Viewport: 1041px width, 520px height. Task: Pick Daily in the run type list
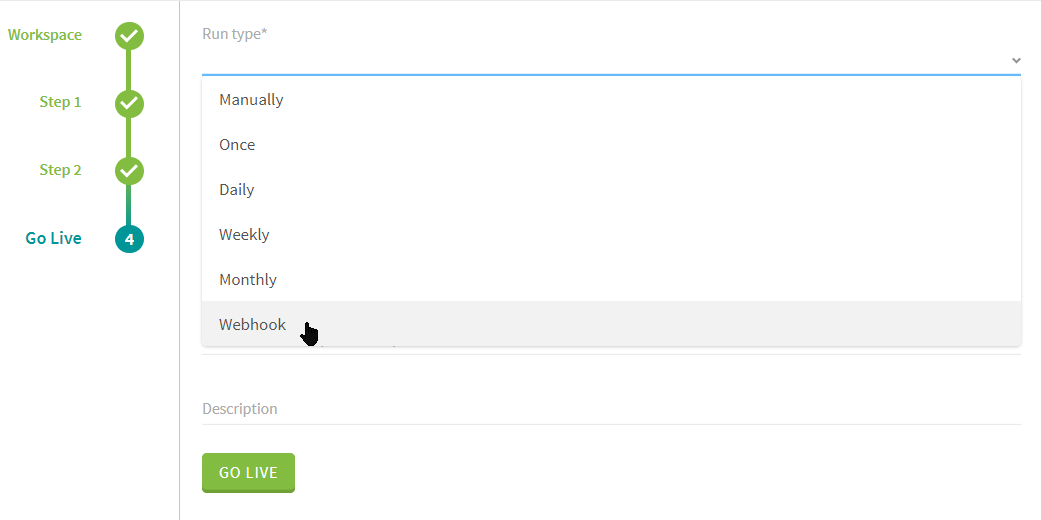237,190
